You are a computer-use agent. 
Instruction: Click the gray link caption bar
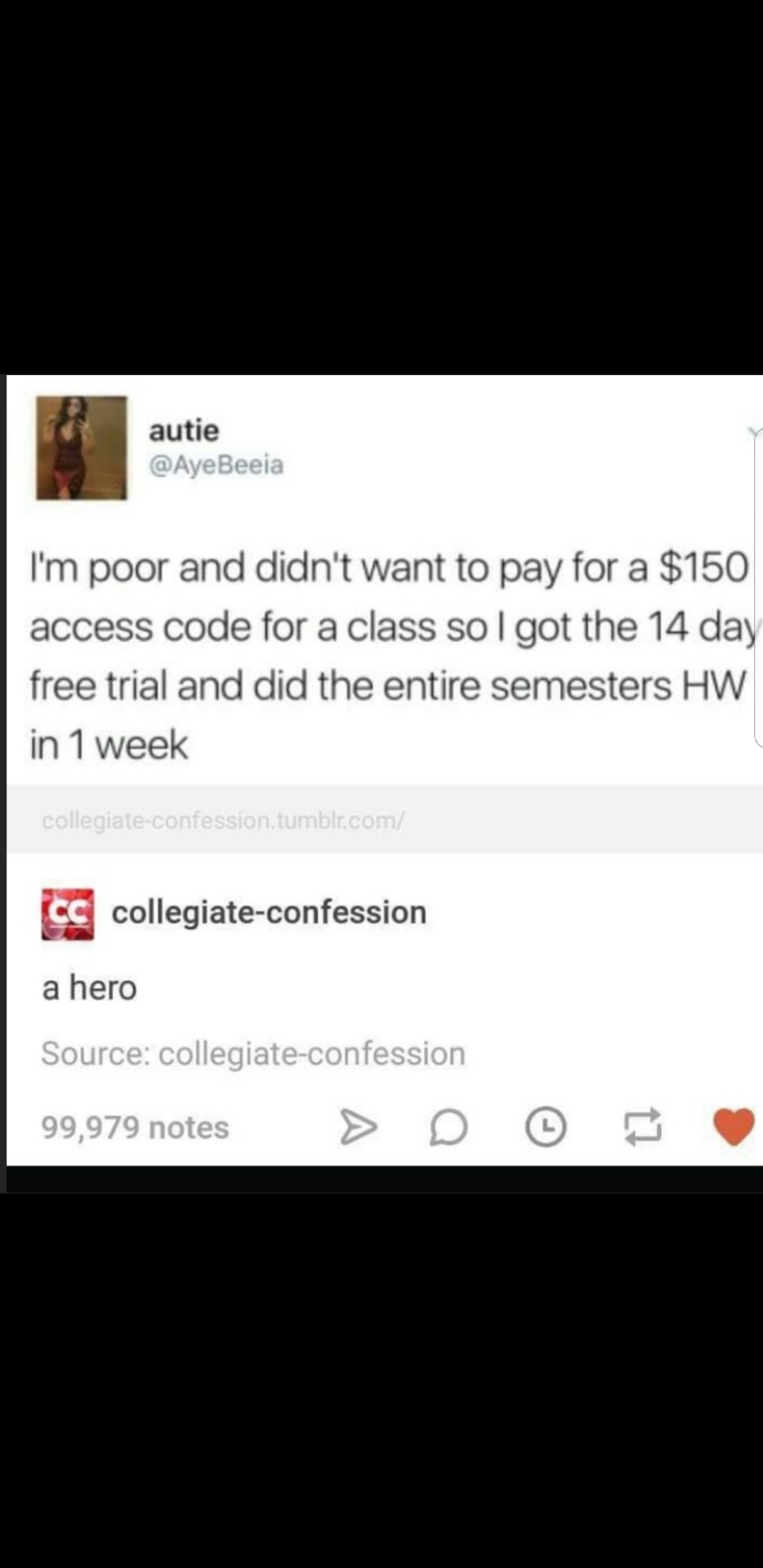pos(385,819)
